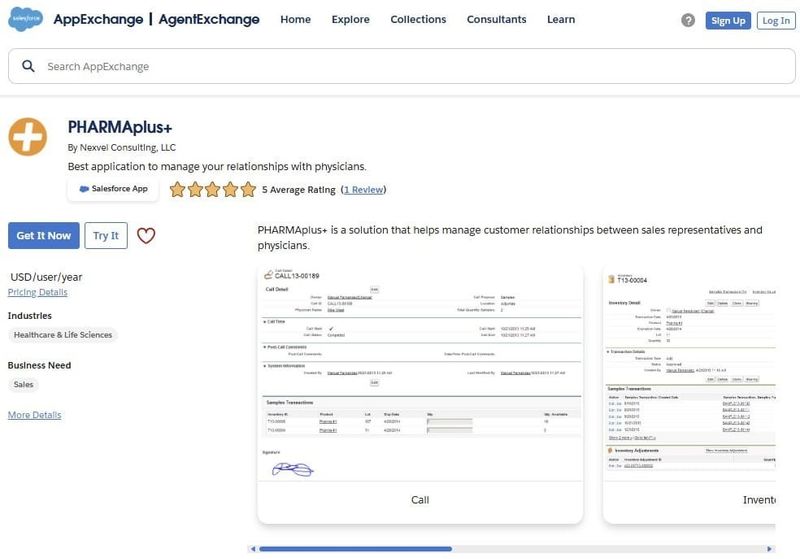The width and height of the screenshot is (800, 559).
Task: Open the Learn menu
Action: [561, 19]
